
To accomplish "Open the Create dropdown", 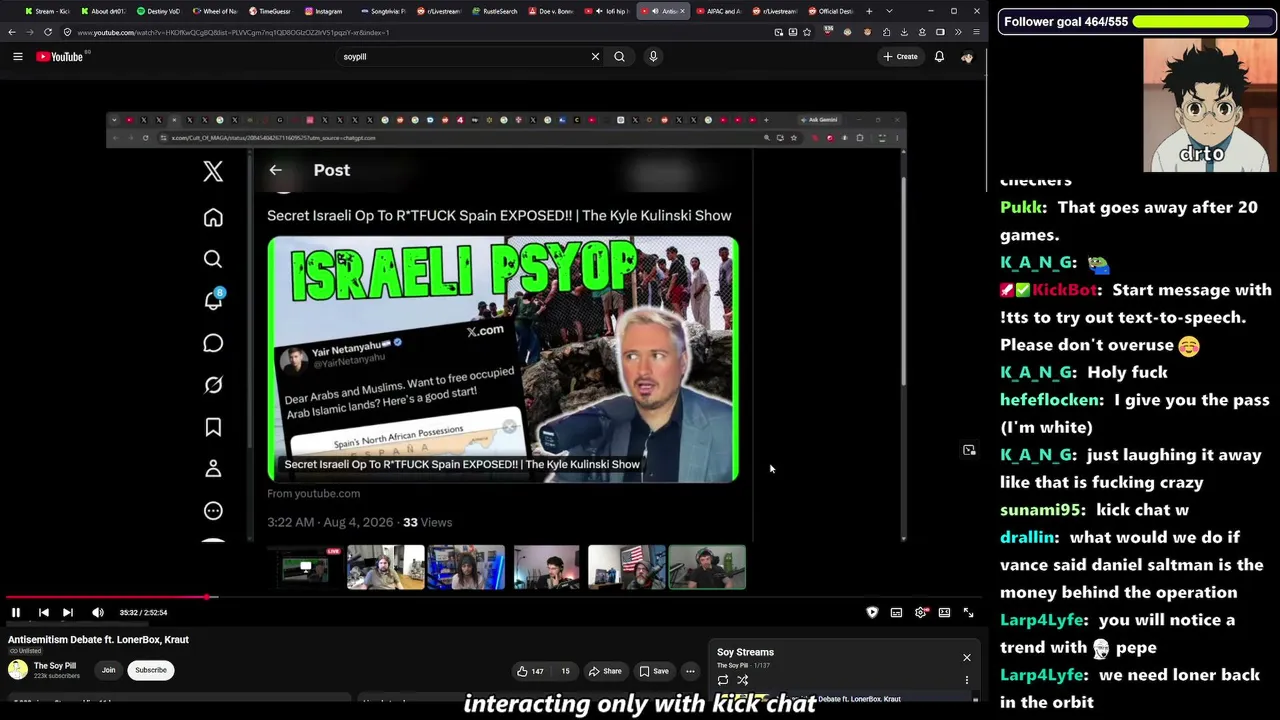I will [x=900, y=57].
